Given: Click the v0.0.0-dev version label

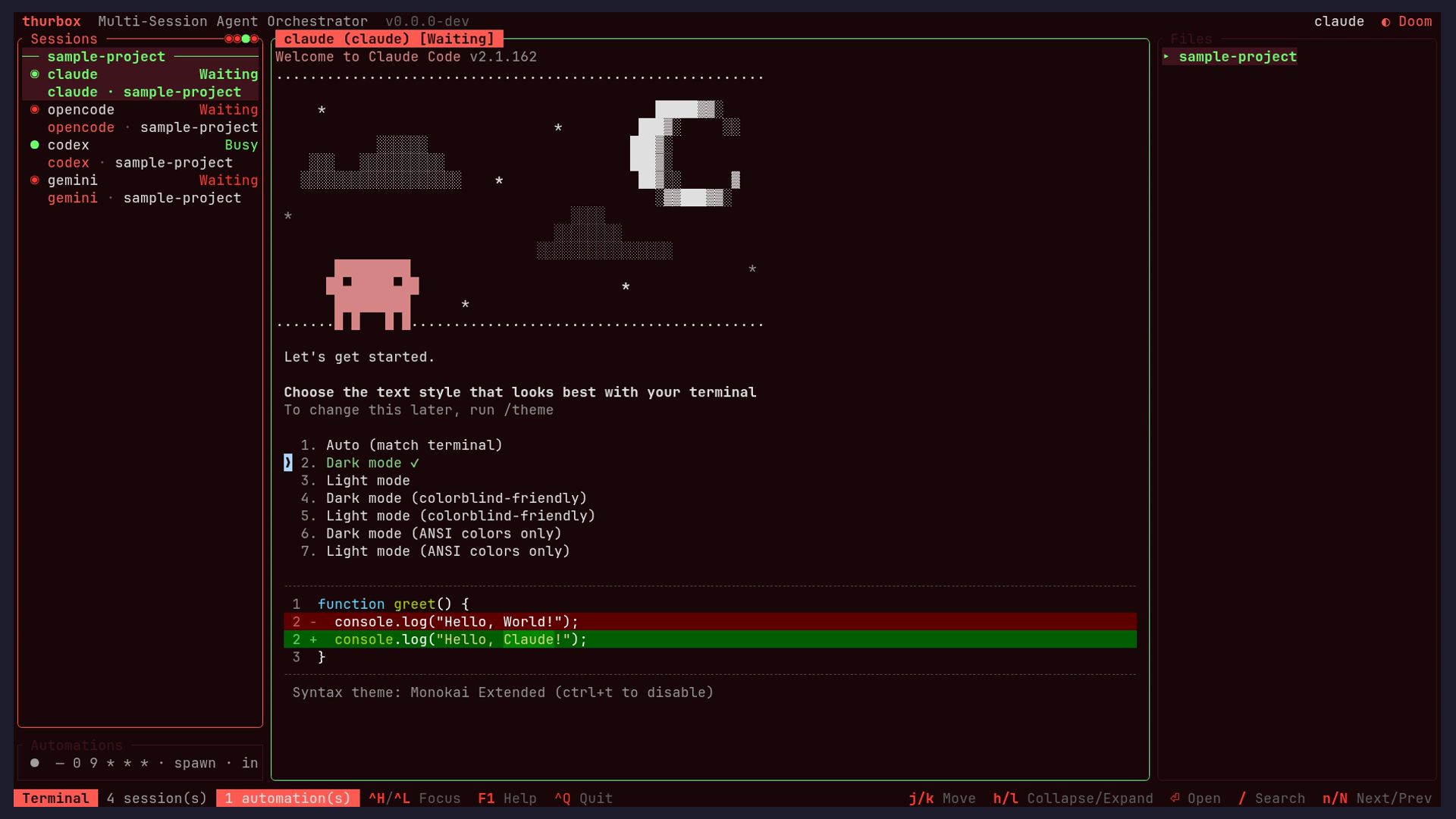Looking at the screenshot, I should [x=427, y=21].
